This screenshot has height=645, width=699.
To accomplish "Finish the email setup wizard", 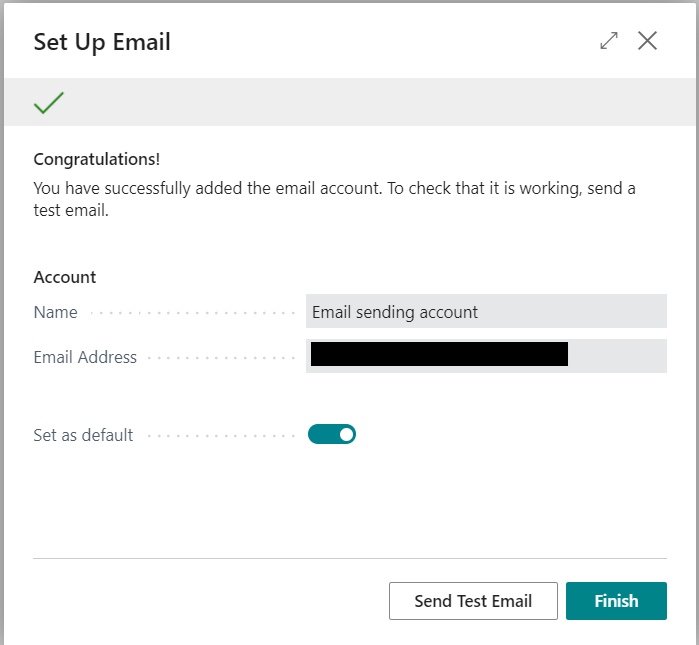I will [x=616, y=601].
